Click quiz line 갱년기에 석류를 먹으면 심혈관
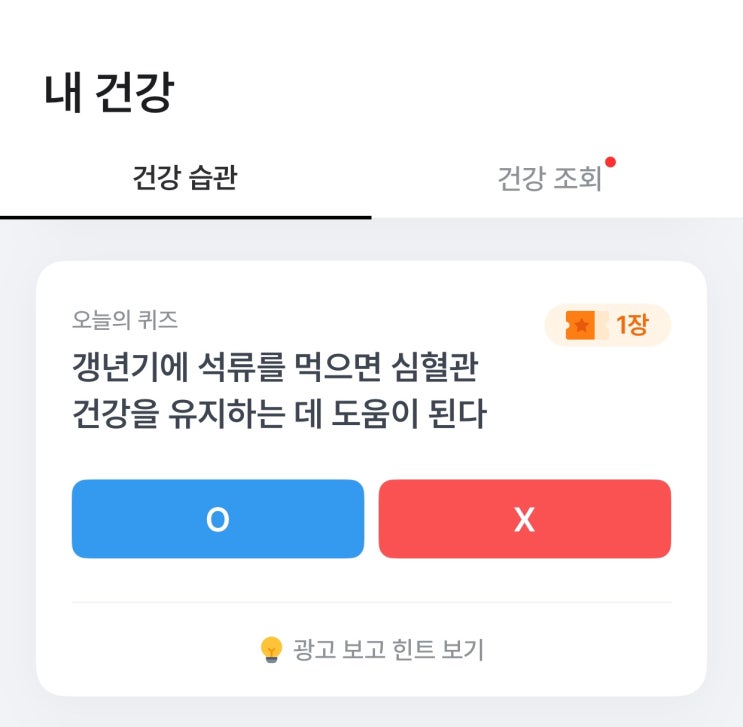This screenshot has height=727, width=743. [x=275, y=366]
